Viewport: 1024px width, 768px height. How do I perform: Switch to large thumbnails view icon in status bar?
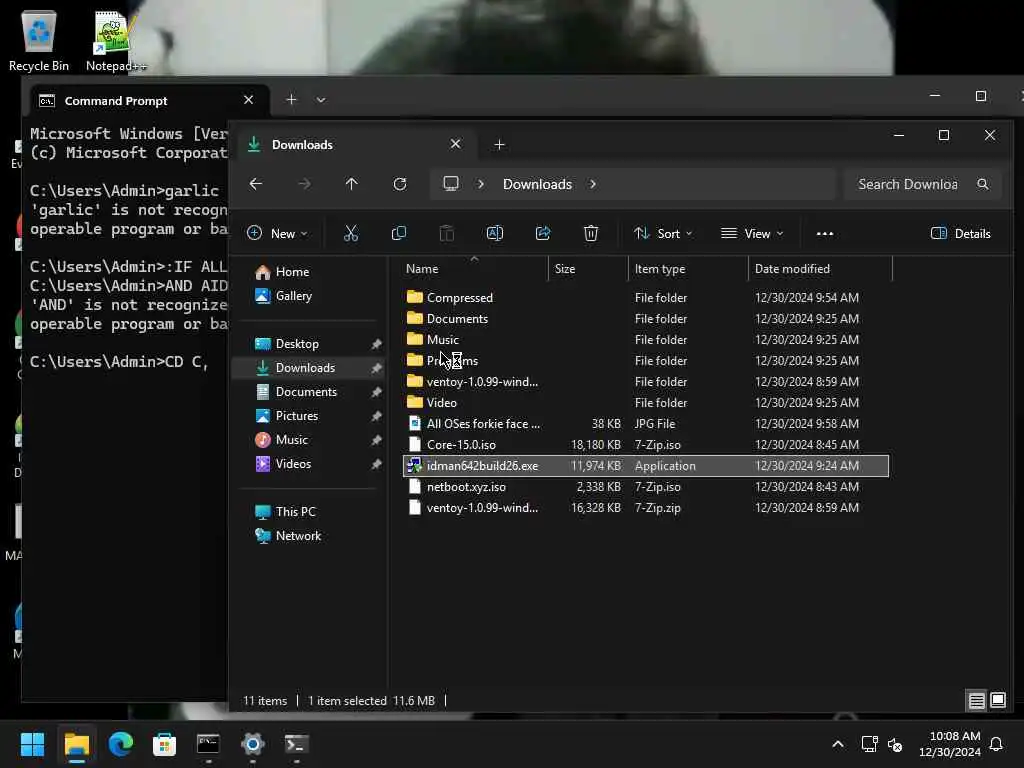[998, 701]
